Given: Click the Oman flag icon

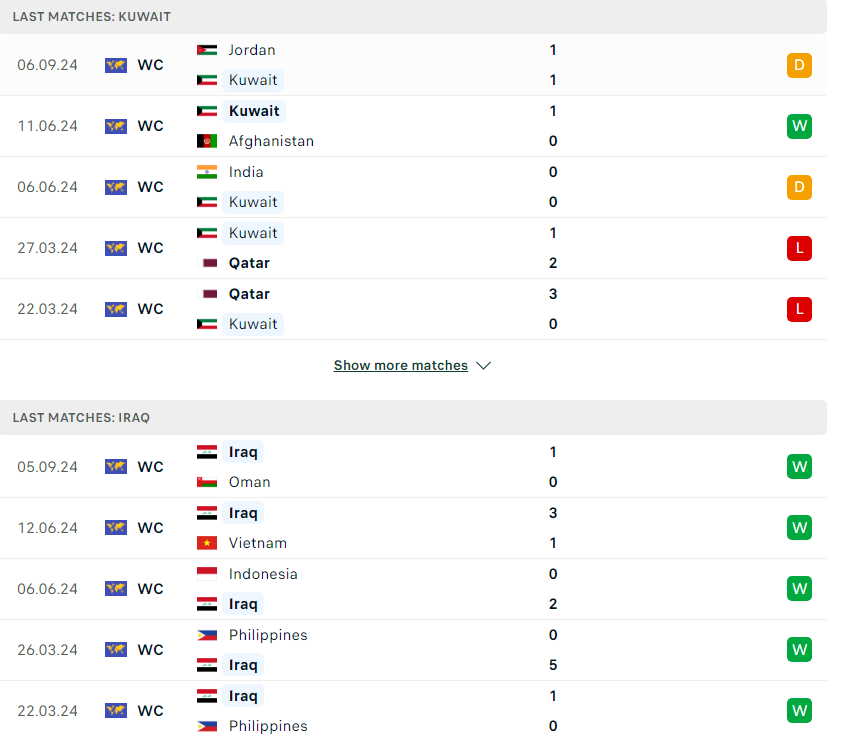Looking at the screenshot, I should 207,482.
